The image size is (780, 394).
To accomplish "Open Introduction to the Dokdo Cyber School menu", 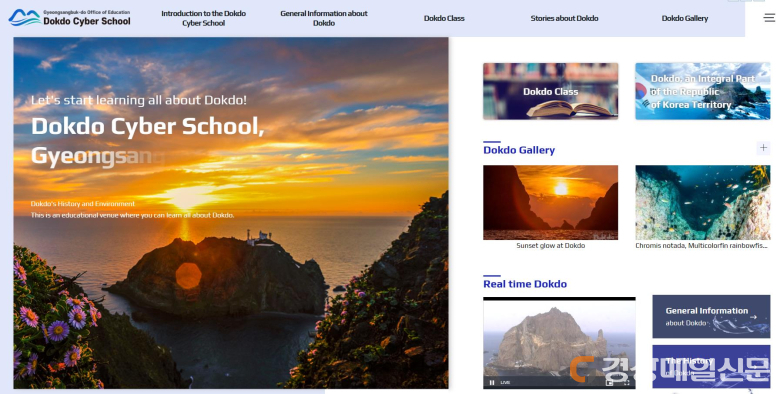I will 203,18.
